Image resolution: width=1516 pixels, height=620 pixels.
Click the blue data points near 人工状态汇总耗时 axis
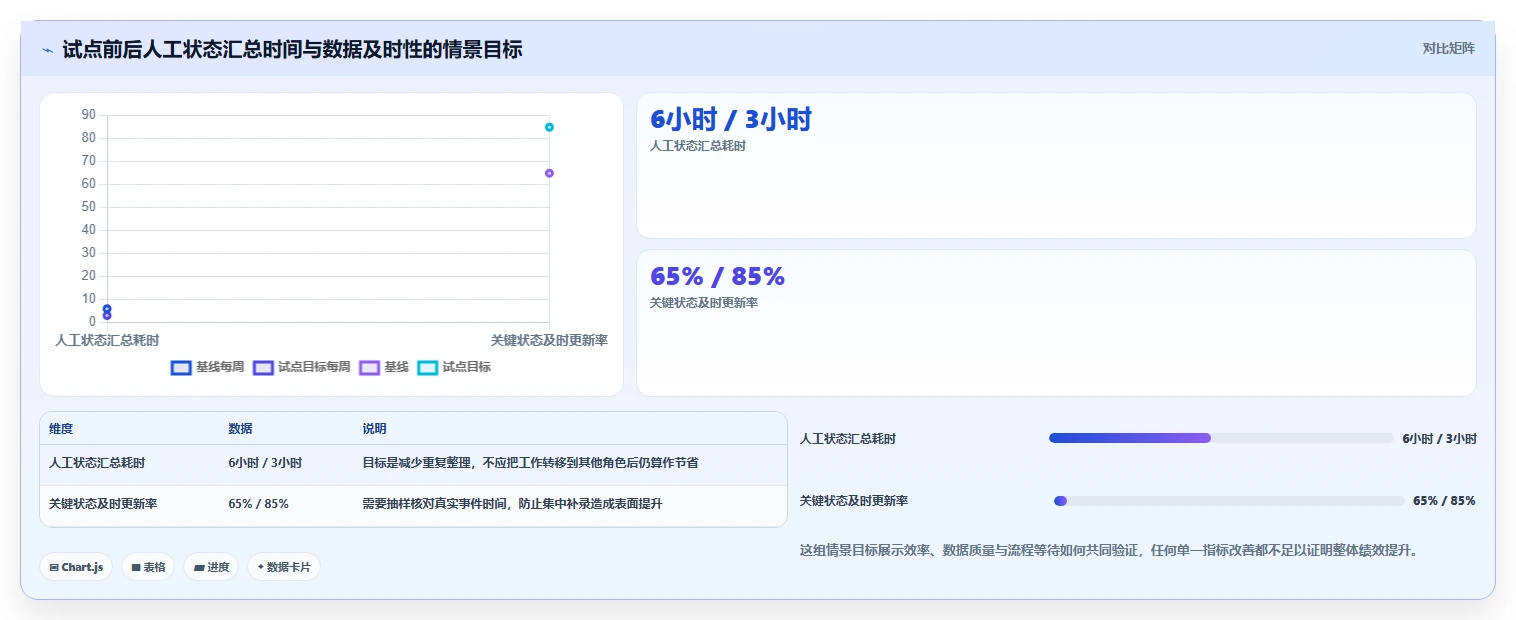pyautogui.click(x=107, y=312)
